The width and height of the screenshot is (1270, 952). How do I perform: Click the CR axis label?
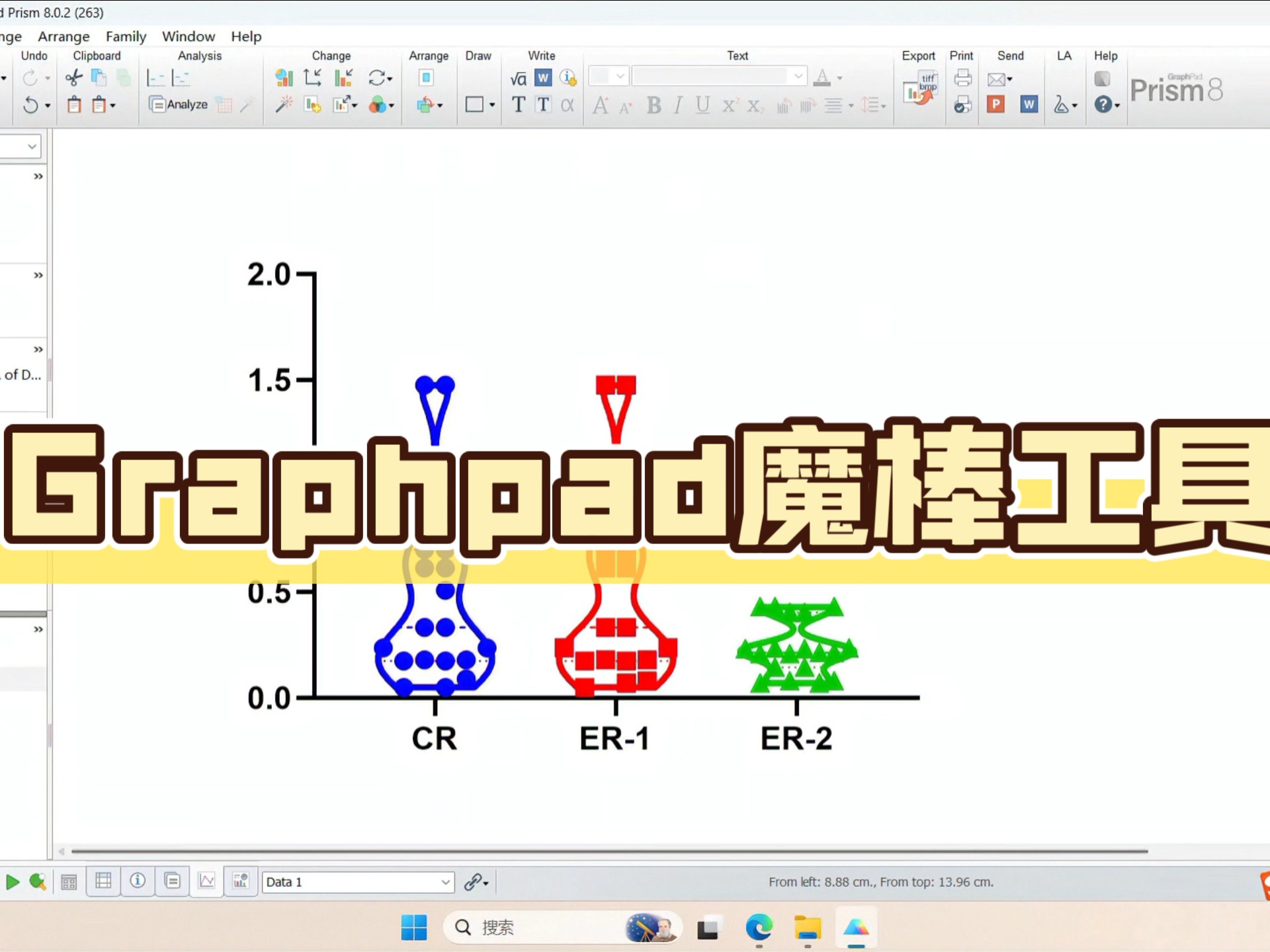[x=435, y=738]
